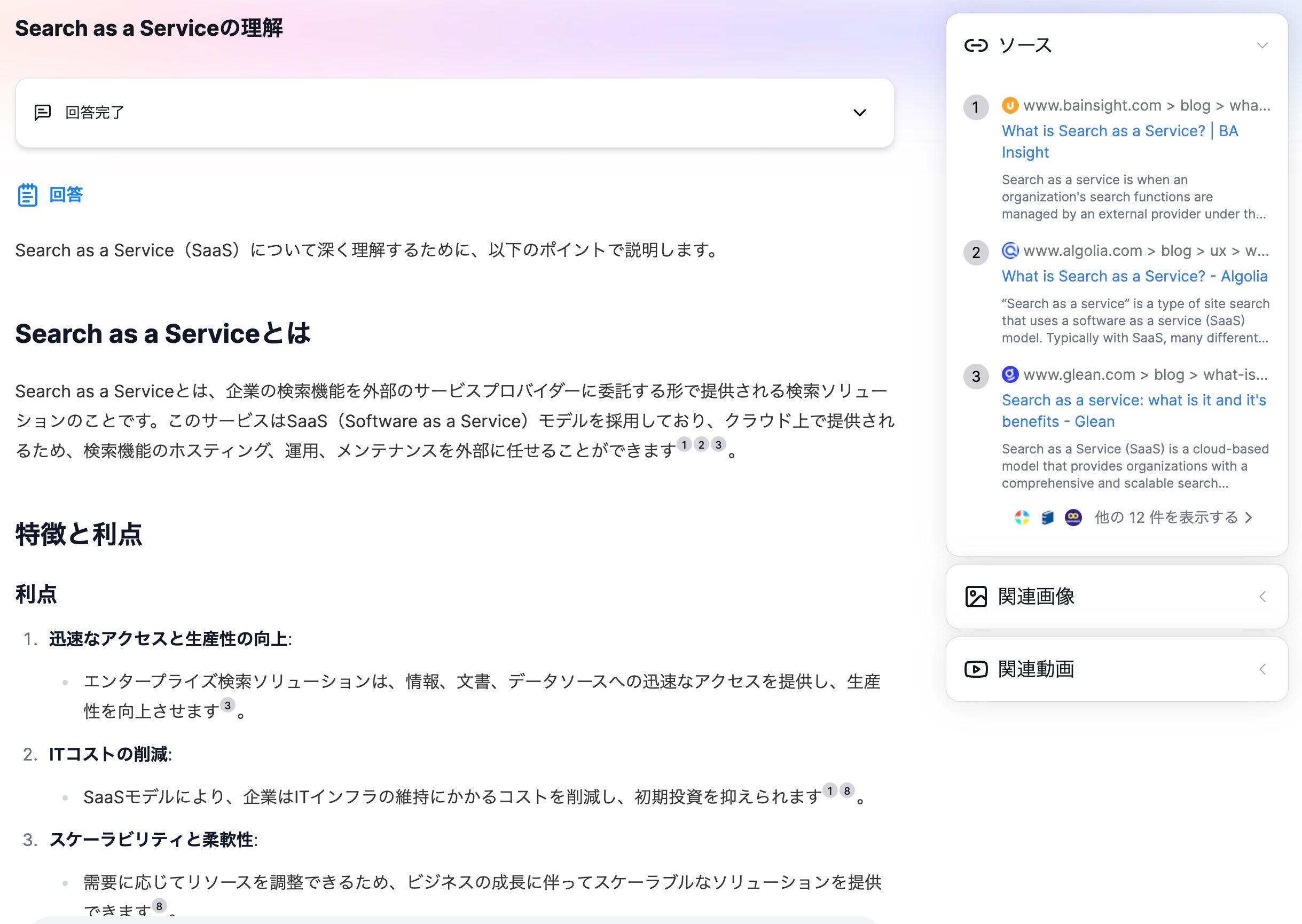The height and width of the screenshot is (924, 1302).
Task: Show the other 12 sources (他の 12 件を表示する)
Action: (1173, 517)
